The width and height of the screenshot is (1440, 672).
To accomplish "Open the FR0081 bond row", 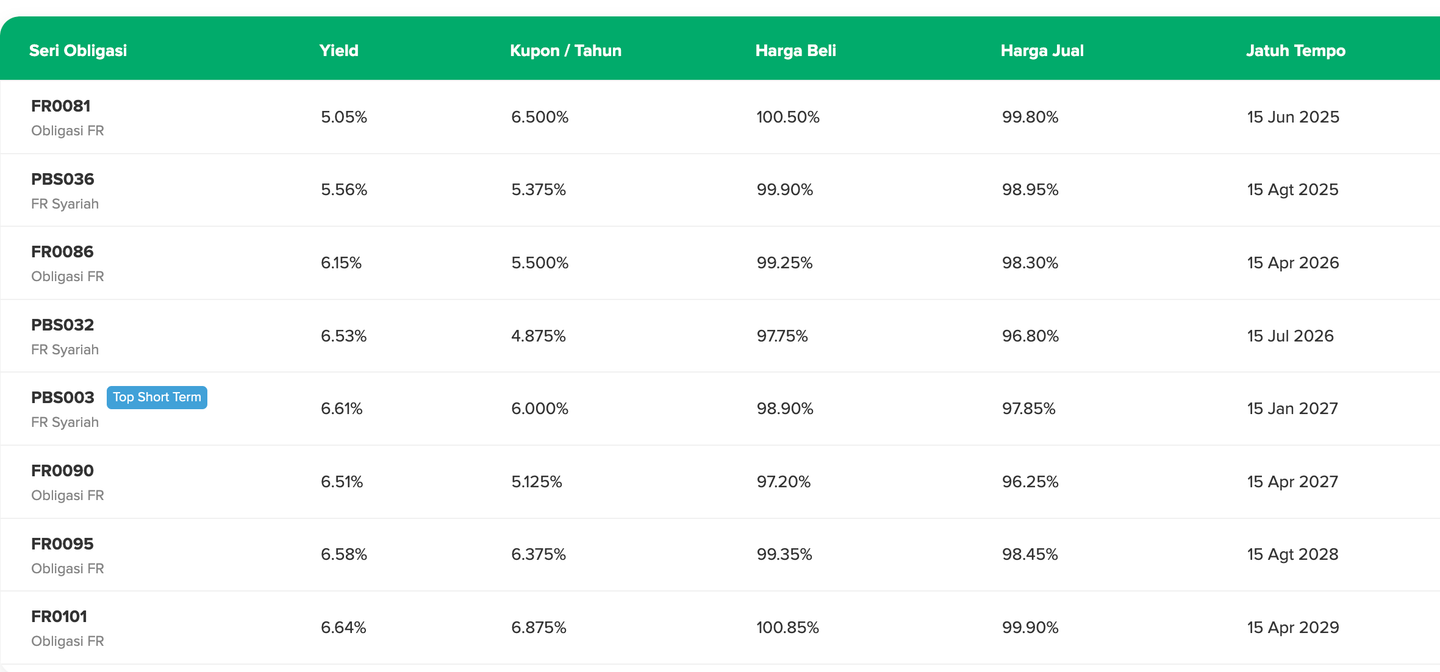I will point(61,106).
